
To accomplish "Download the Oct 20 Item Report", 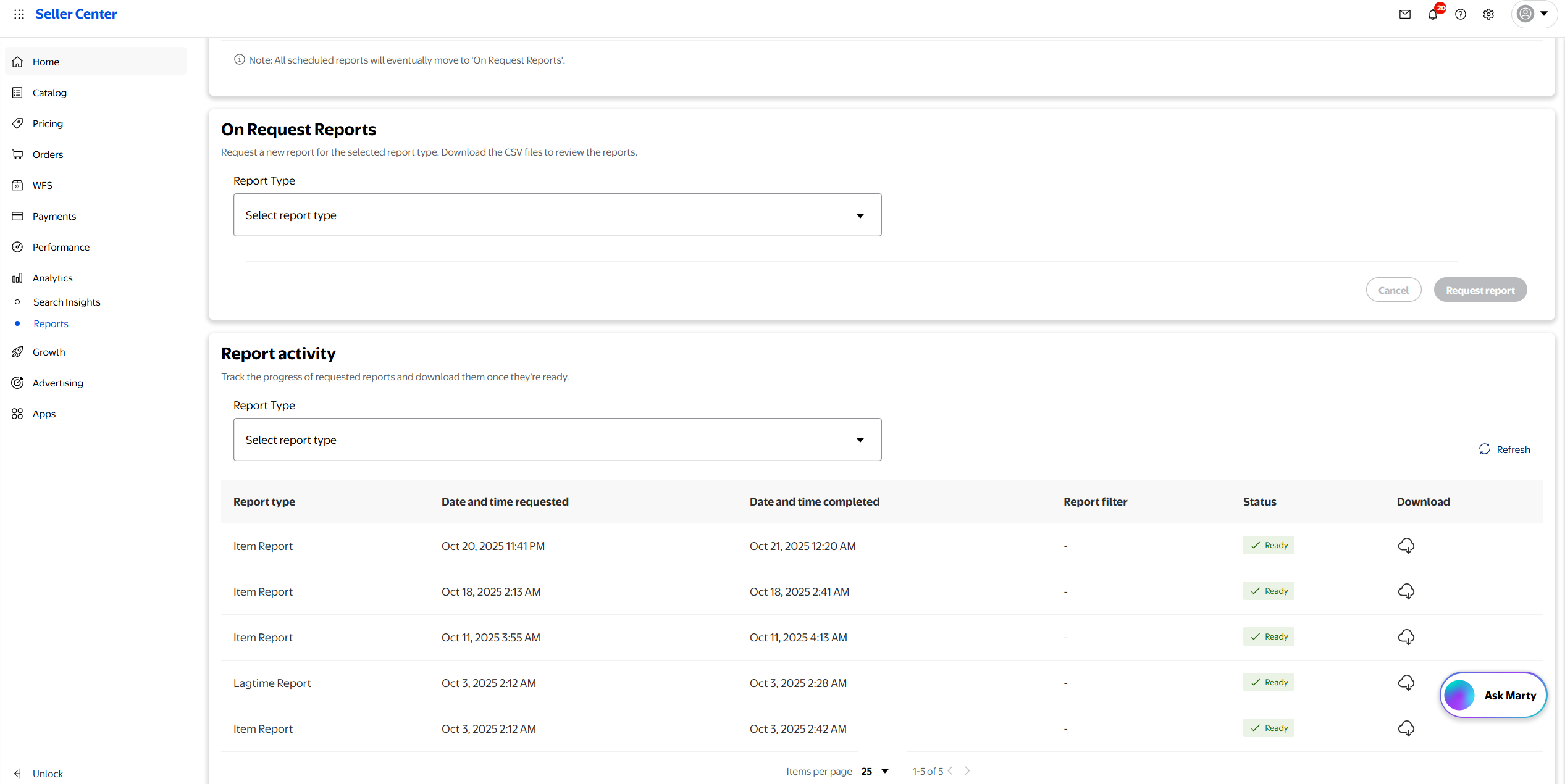I will click(x=1406, y=546).
